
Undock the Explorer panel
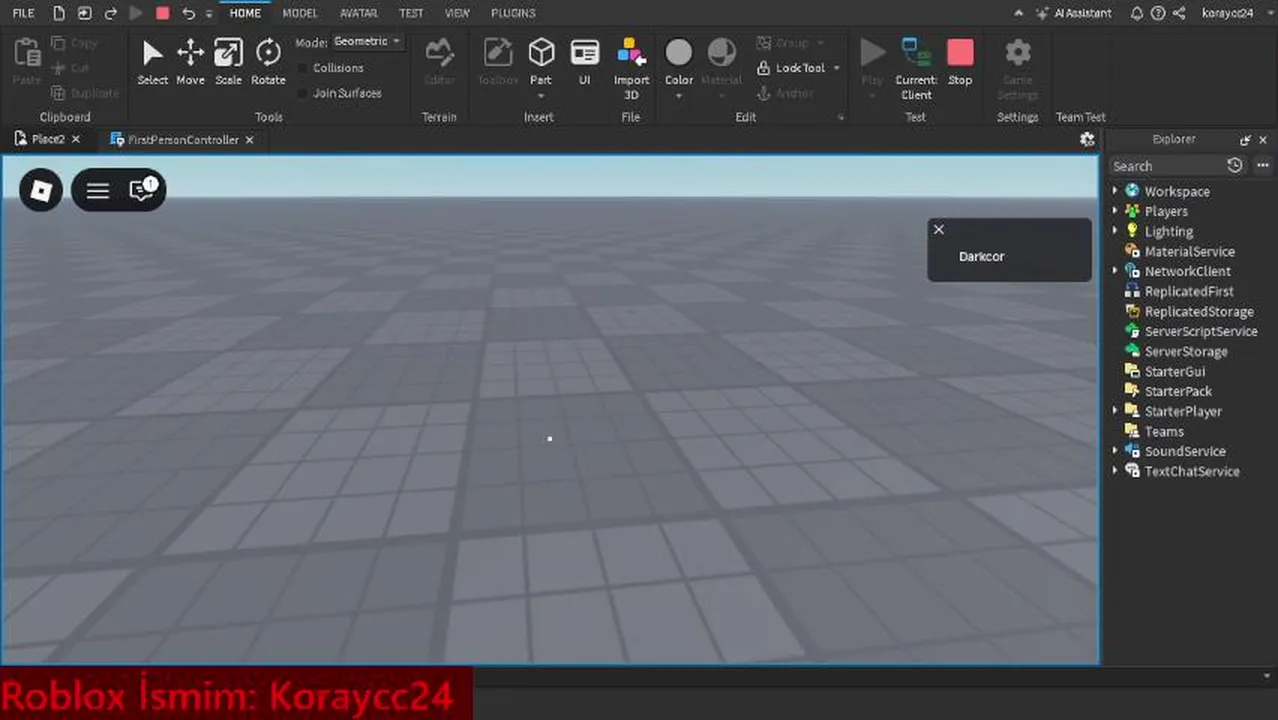point(1245,140)
